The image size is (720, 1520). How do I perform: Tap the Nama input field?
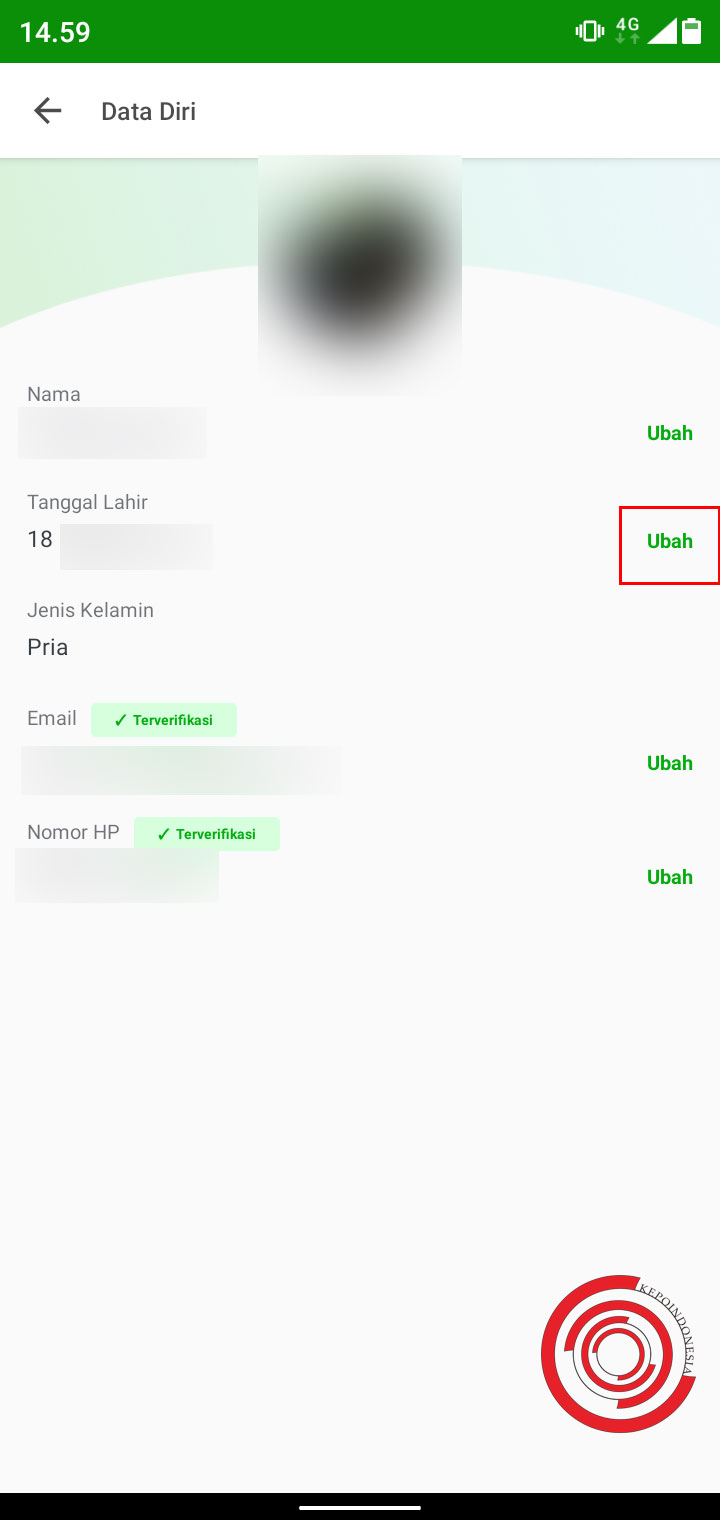pos(112,432)
